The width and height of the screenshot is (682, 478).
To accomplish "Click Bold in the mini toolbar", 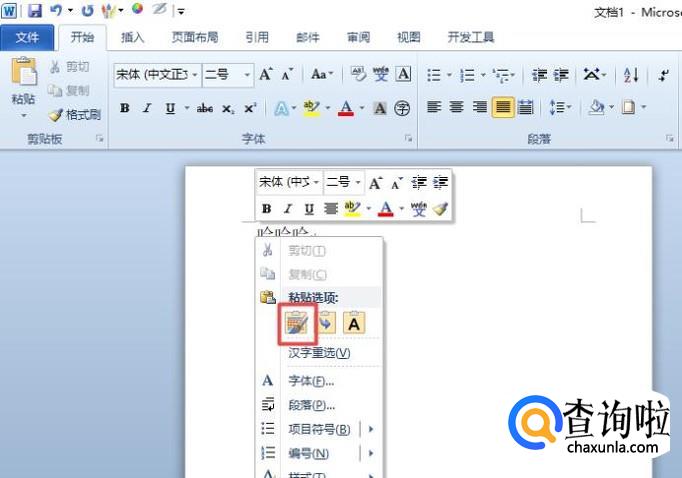I will point(267,209).
